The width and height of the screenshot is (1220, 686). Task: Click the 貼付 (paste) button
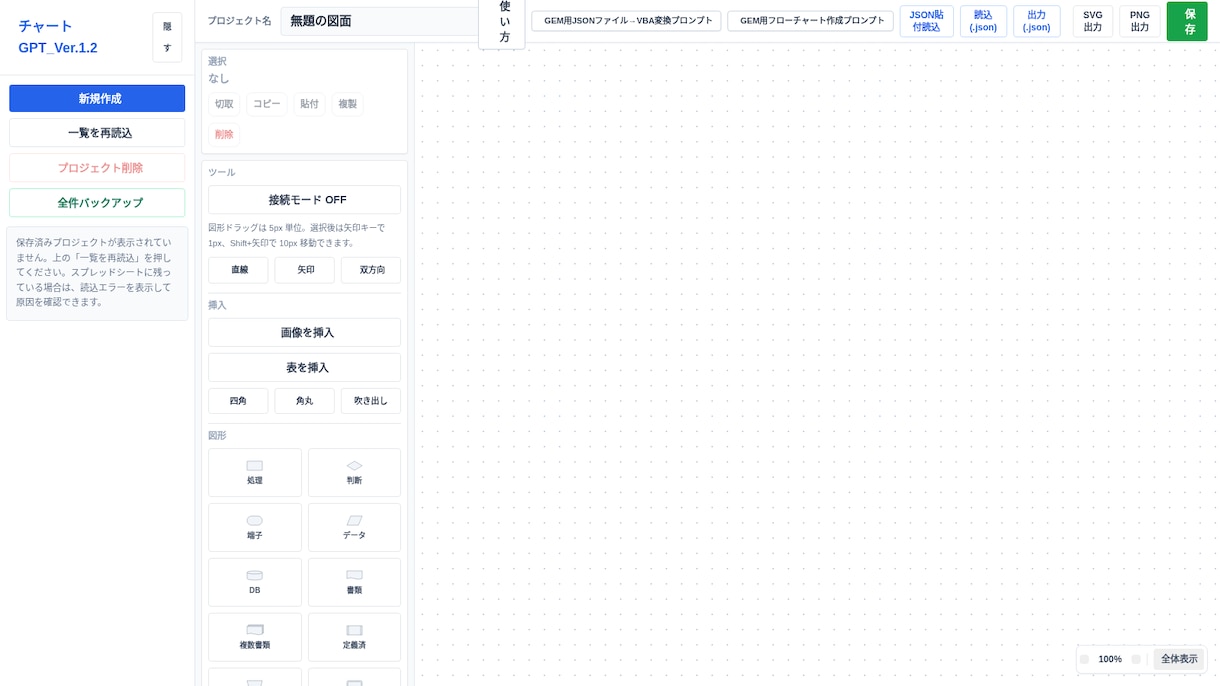click(x=309, y=104)
